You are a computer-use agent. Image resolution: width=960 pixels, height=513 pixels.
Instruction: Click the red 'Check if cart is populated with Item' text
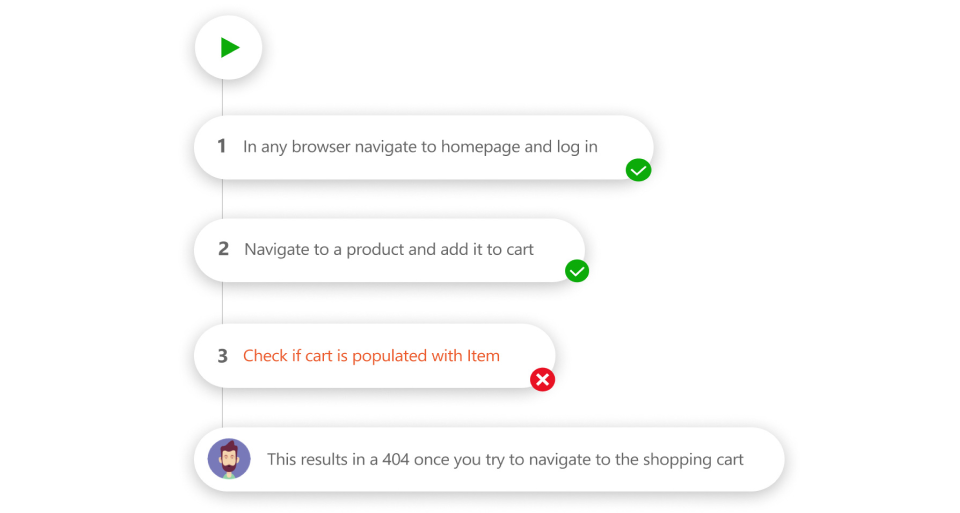tap(371, 356)
